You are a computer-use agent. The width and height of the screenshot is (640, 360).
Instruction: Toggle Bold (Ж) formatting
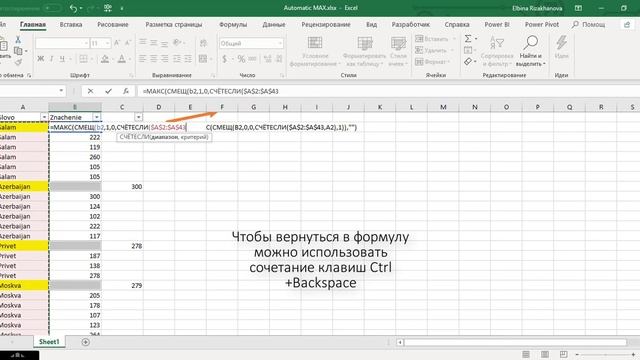click(40, 59)
